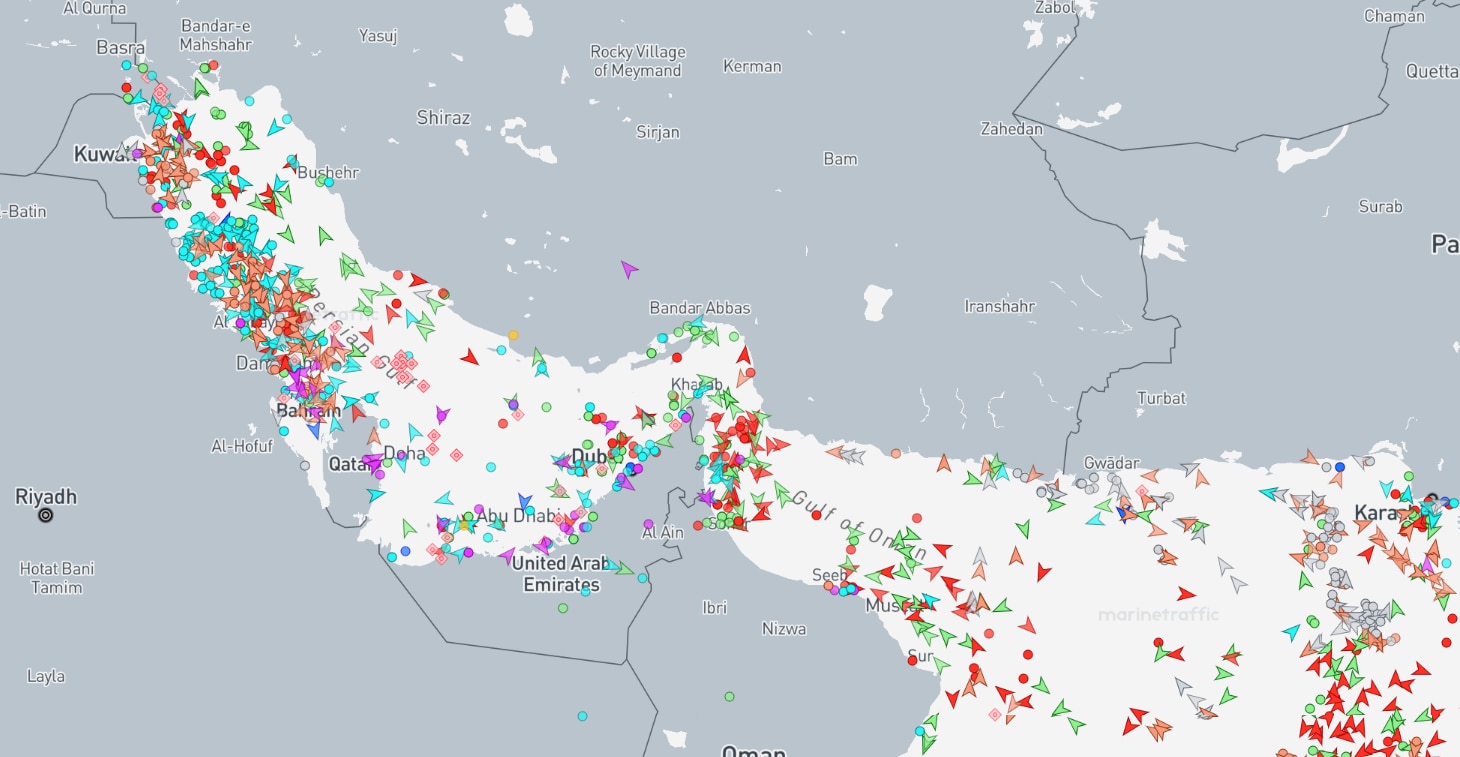Select the blue dot vessel northwest of Karachi

pyautogui.click(x=1340, y=466)
